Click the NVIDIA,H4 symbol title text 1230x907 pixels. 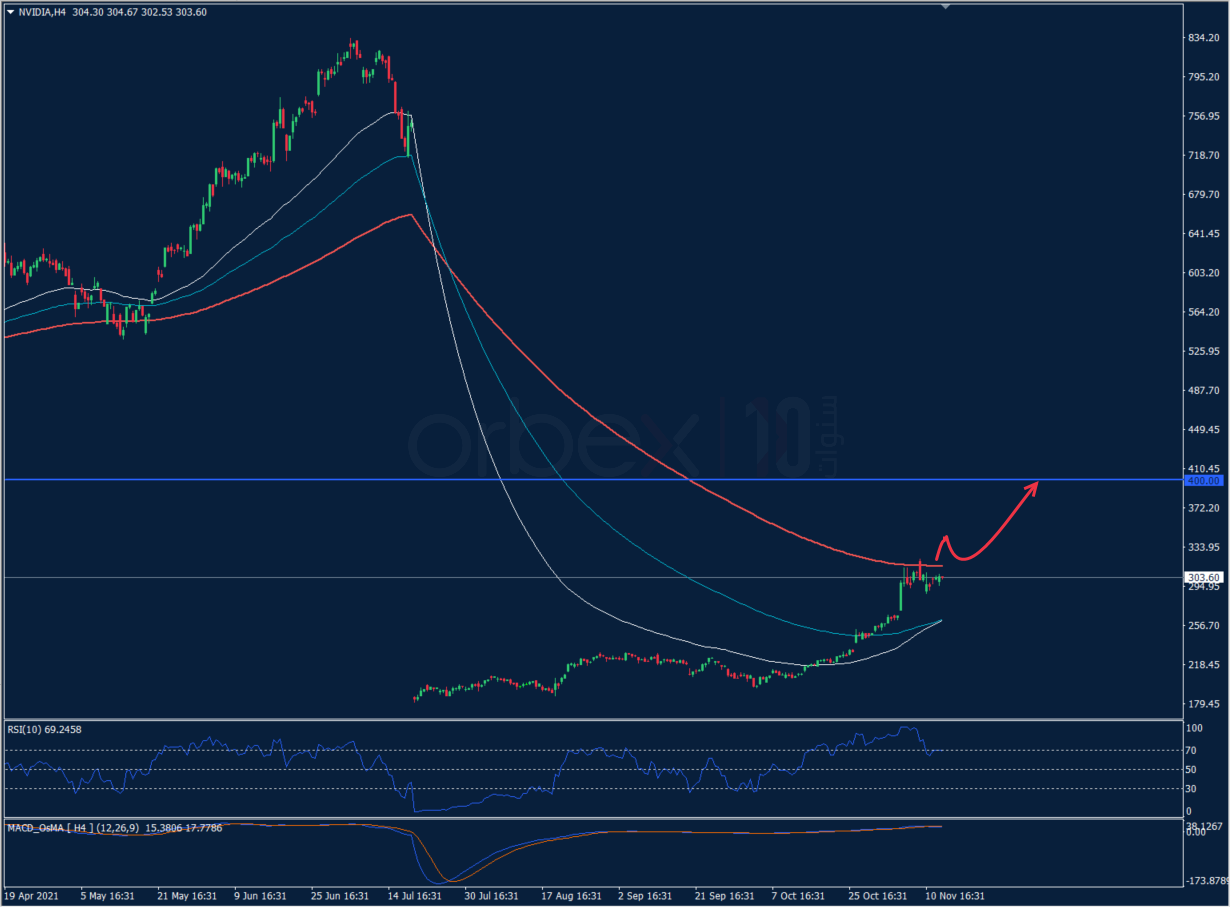pos(43,13)
